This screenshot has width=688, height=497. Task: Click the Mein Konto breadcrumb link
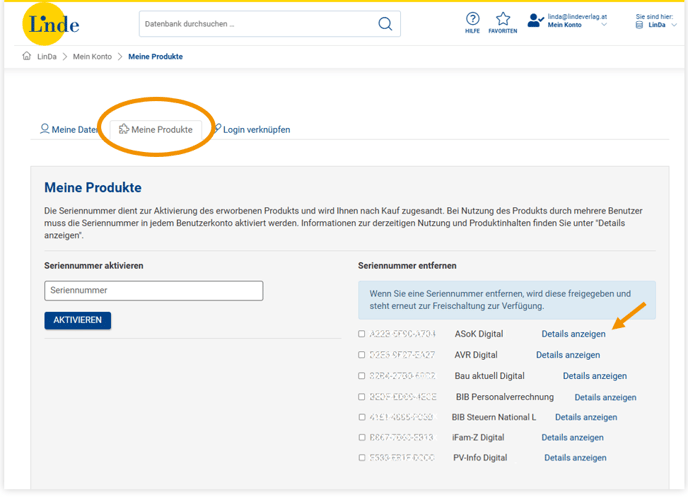(x=92, y=57)
